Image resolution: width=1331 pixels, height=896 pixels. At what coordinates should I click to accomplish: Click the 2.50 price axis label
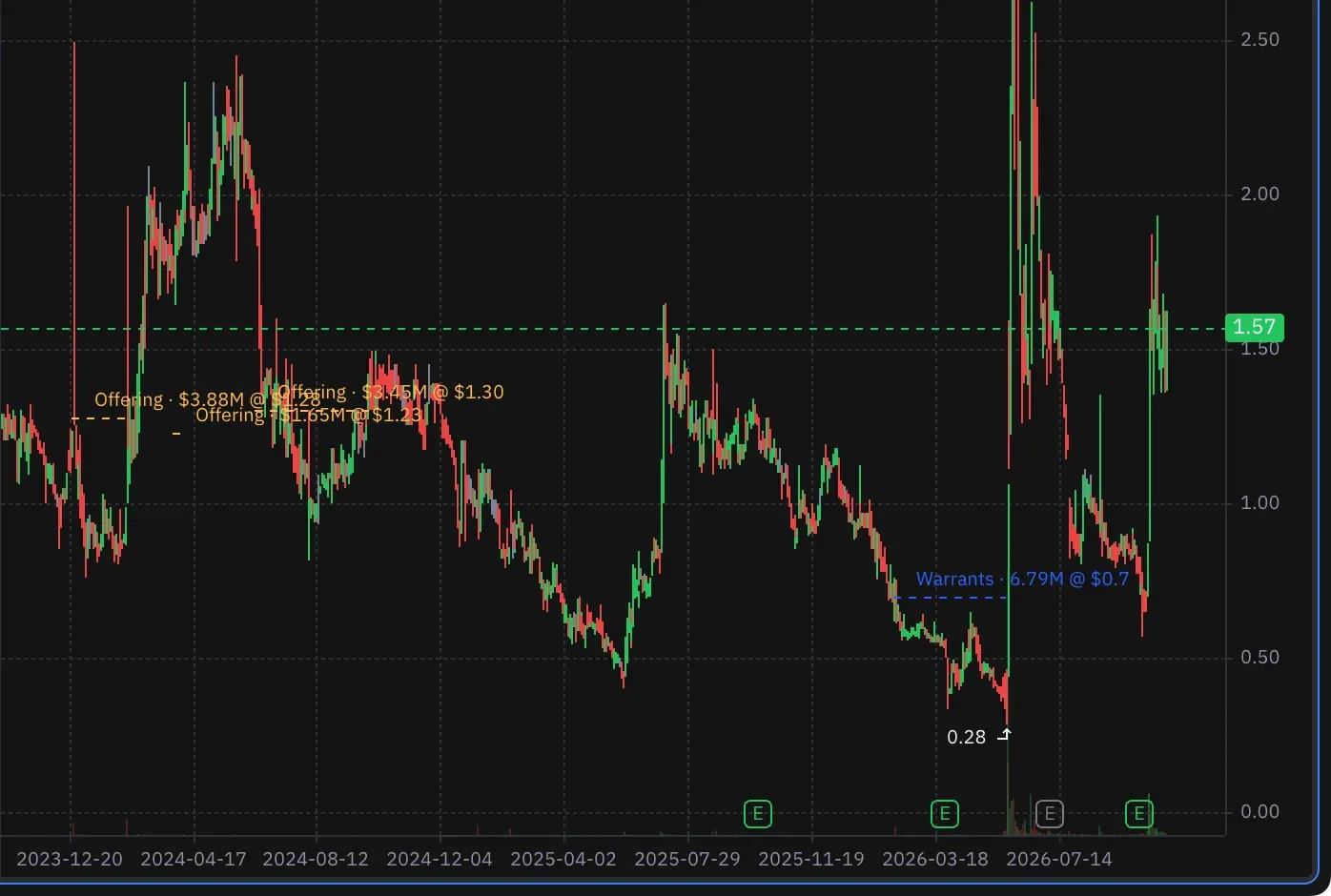click(x=1259, y=39)
